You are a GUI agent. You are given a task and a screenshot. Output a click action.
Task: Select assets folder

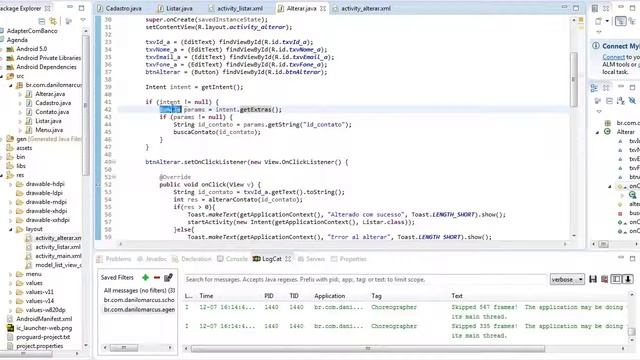24,148
